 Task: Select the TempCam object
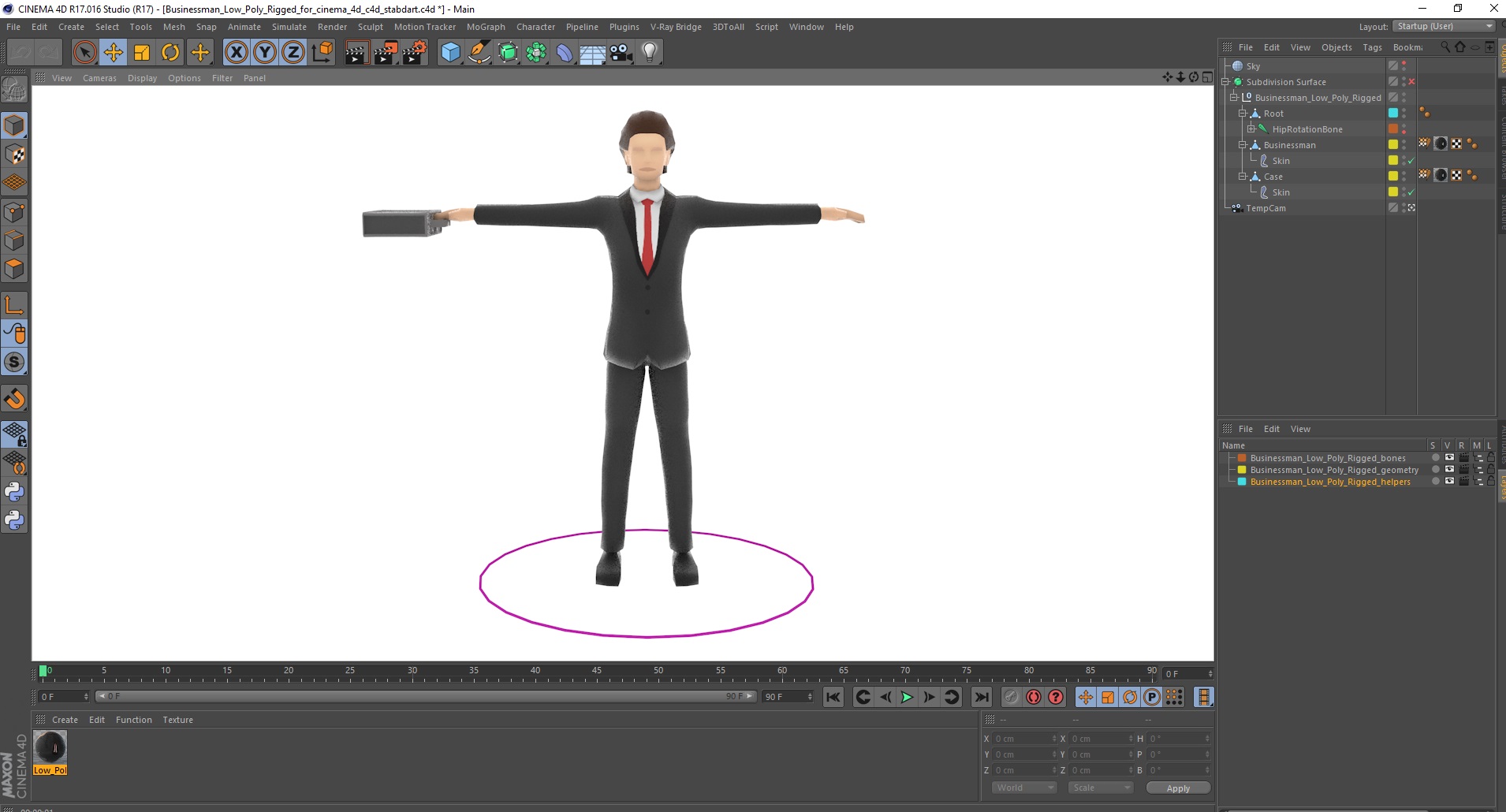[1266, 208]
